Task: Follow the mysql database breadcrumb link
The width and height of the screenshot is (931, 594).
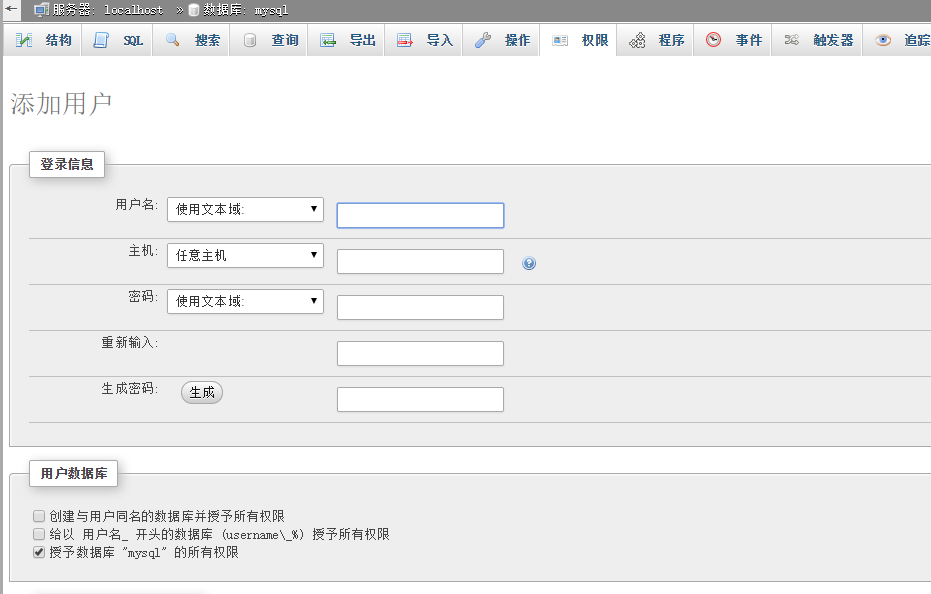Action: pyautogui.click(x=271, y=10)
